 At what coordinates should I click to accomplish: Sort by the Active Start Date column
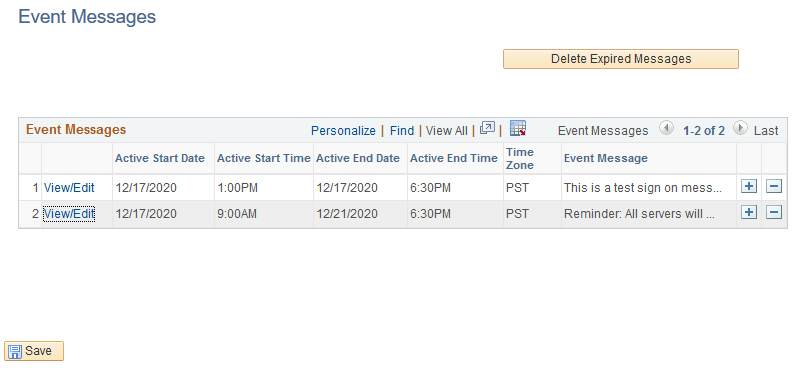160,158
